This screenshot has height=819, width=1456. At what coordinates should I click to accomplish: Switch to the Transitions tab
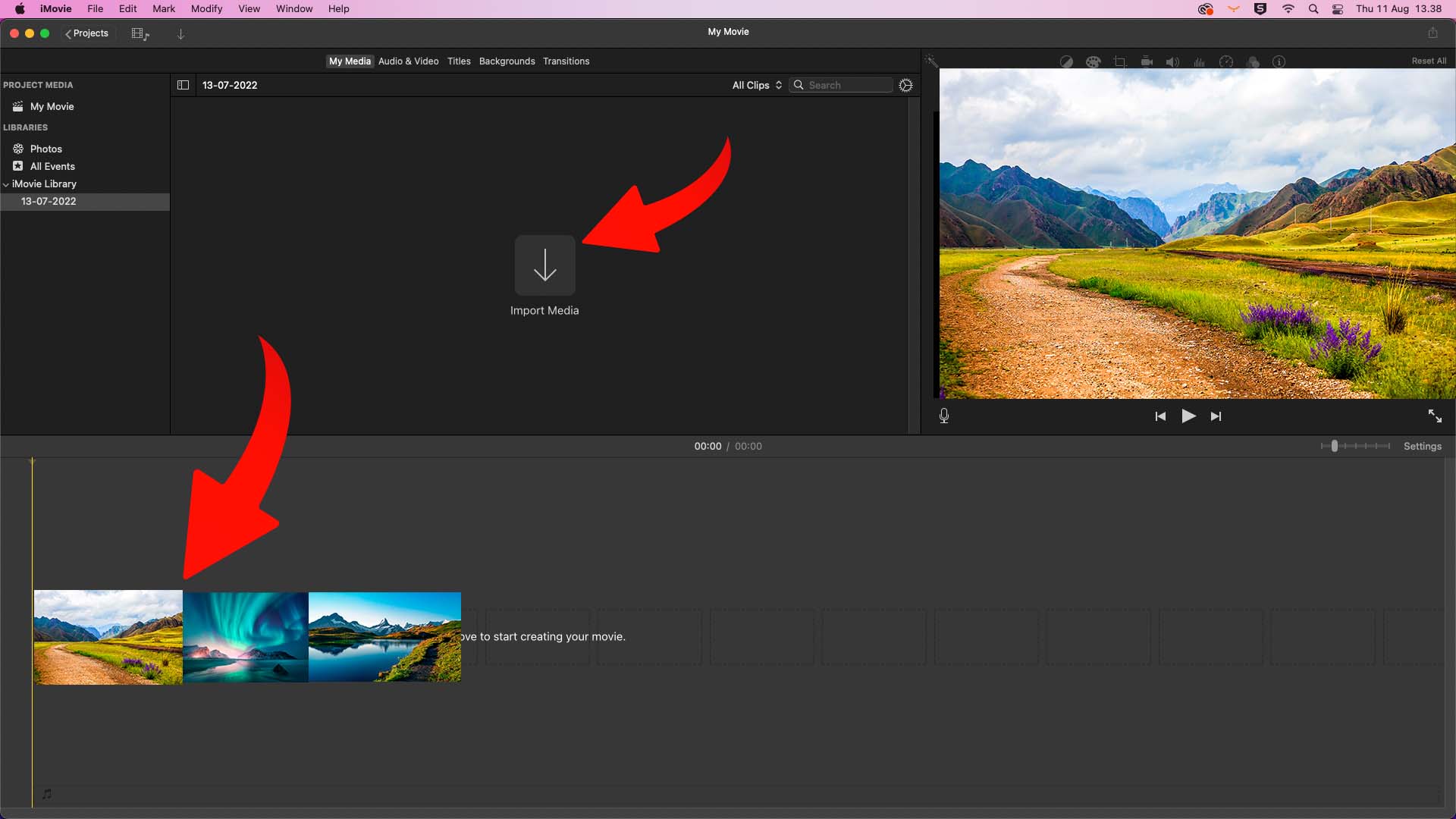[x=566, y=61]
